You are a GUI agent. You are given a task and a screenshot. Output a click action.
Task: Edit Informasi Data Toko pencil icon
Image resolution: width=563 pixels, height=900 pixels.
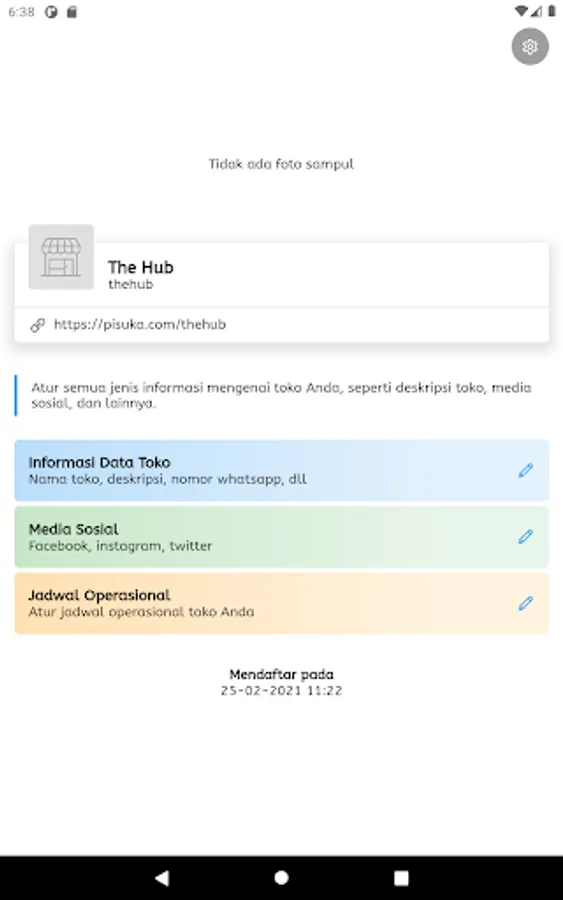tap(526, 470)
